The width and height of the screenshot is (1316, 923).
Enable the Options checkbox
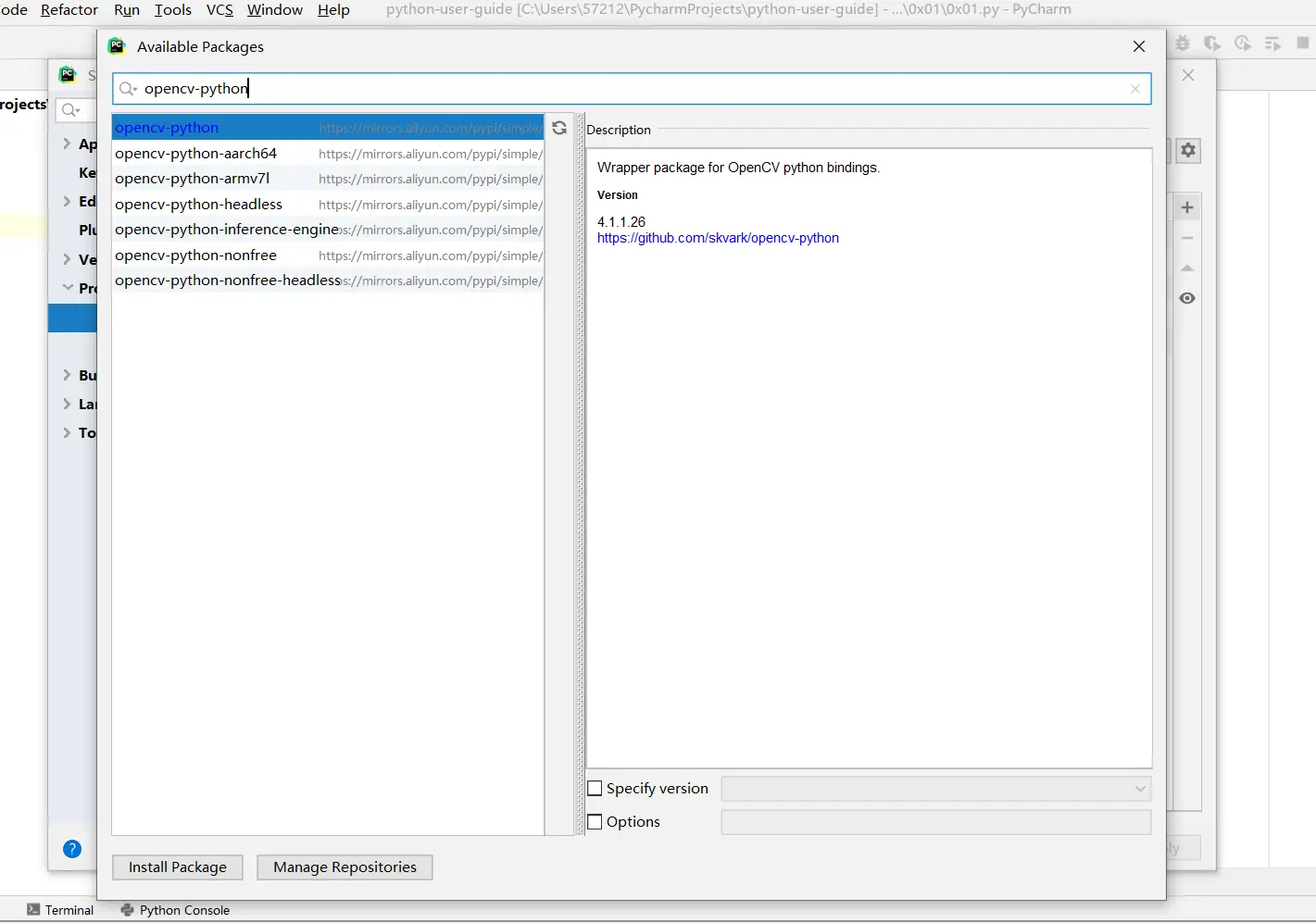(595, 822)
